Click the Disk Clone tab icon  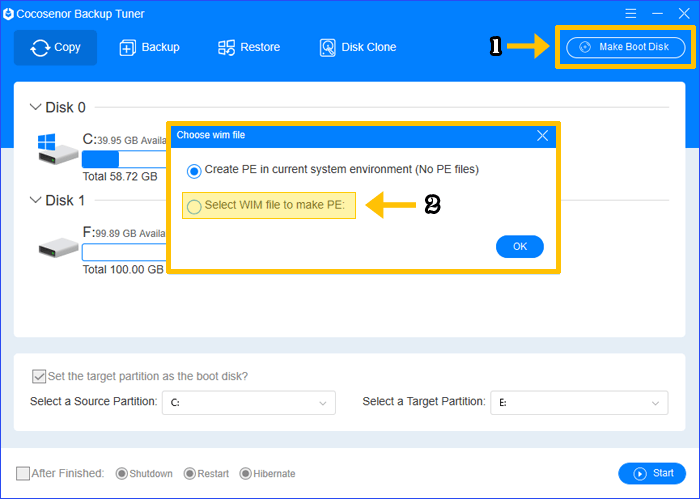(328, 48)
